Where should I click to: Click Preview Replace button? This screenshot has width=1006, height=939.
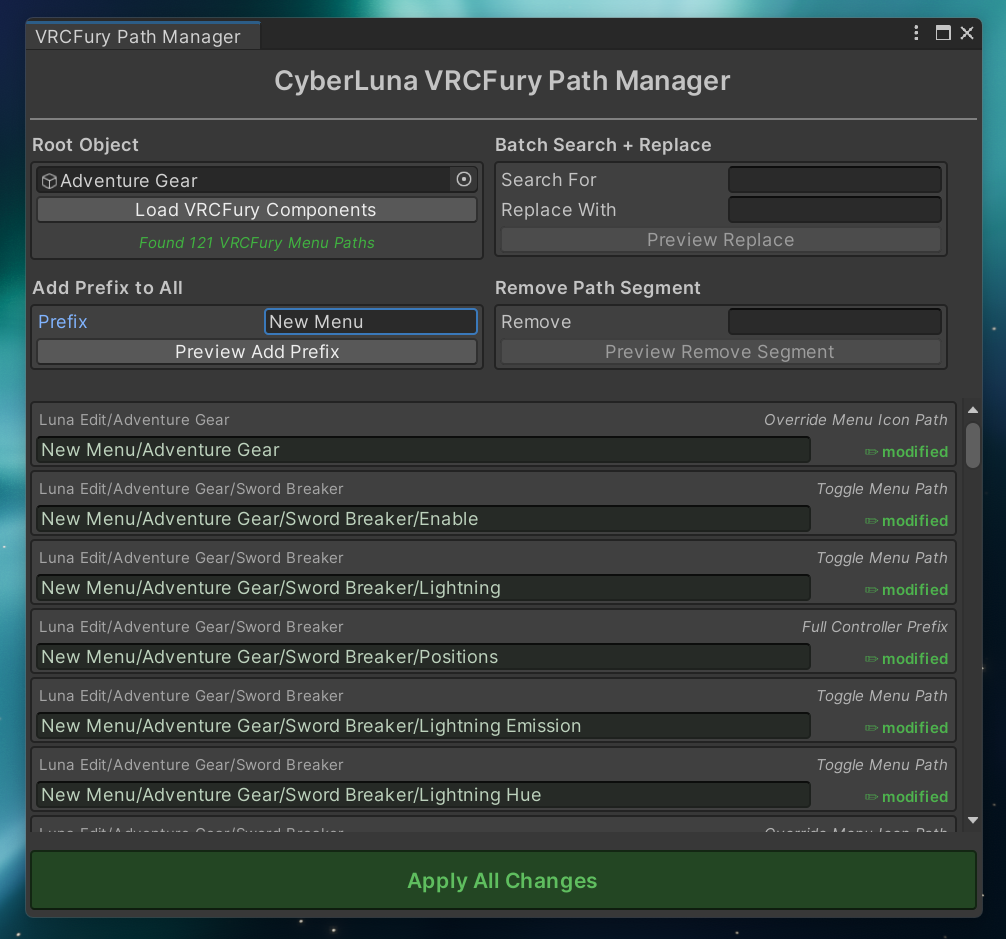tap(720, 240)
